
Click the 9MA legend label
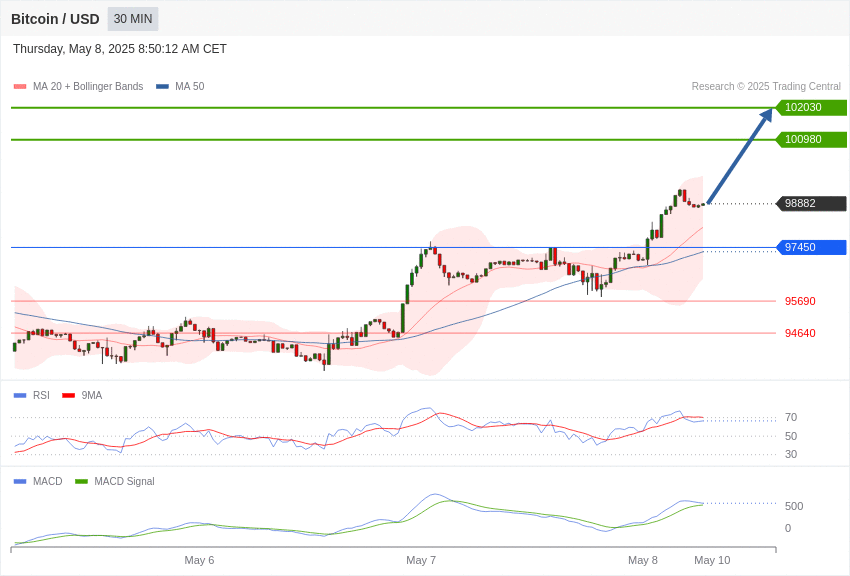[x=92, y=395]
